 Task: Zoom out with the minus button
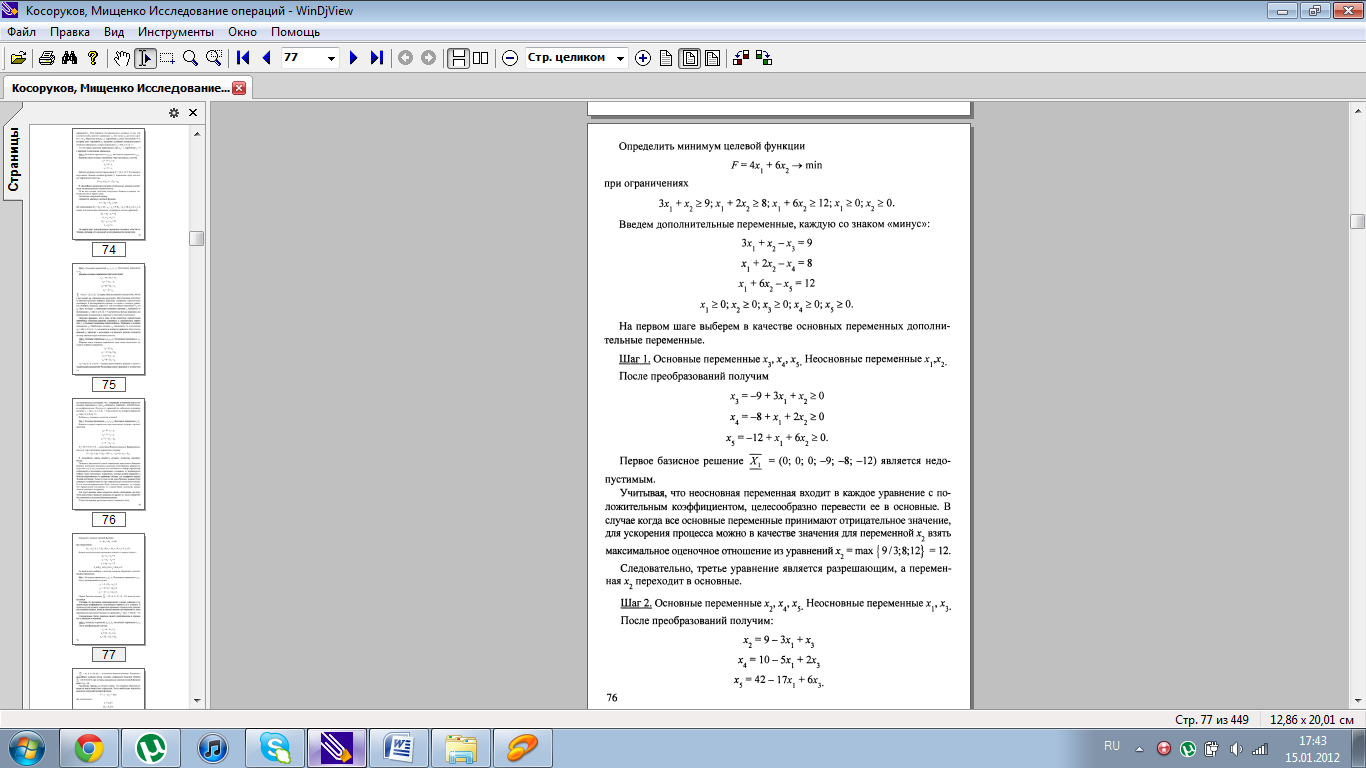(x=510, y=58)
